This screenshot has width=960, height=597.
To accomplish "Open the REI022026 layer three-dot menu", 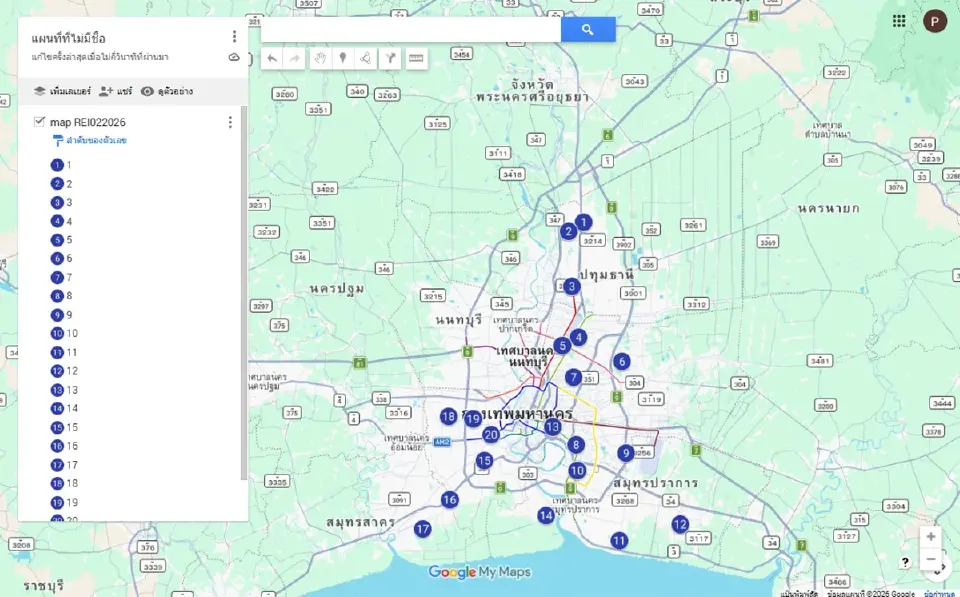I will tap(230, 121).
